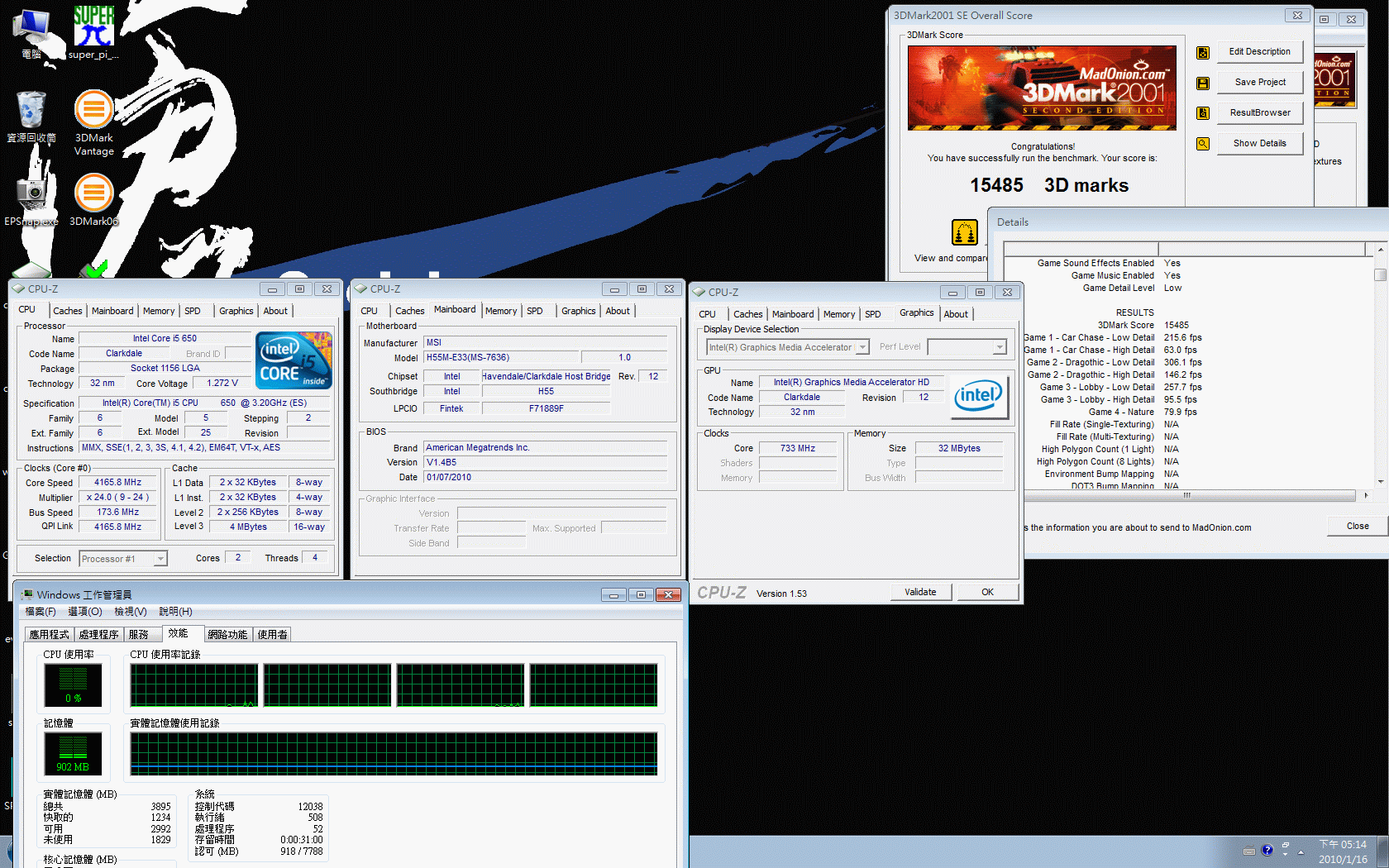Click the Show Details button
This screenshot has width=1389, height=868.
coord(1259,144)
